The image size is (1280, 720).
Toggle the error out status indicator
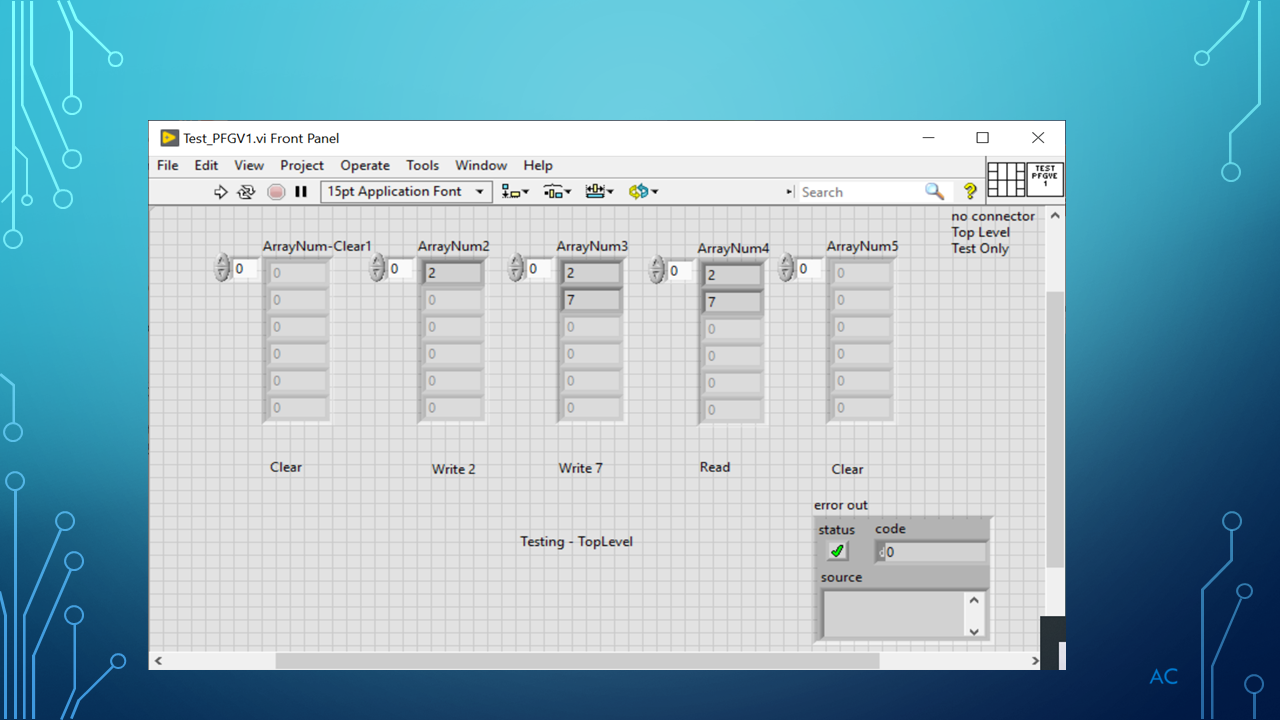click(x=838, y=551)
